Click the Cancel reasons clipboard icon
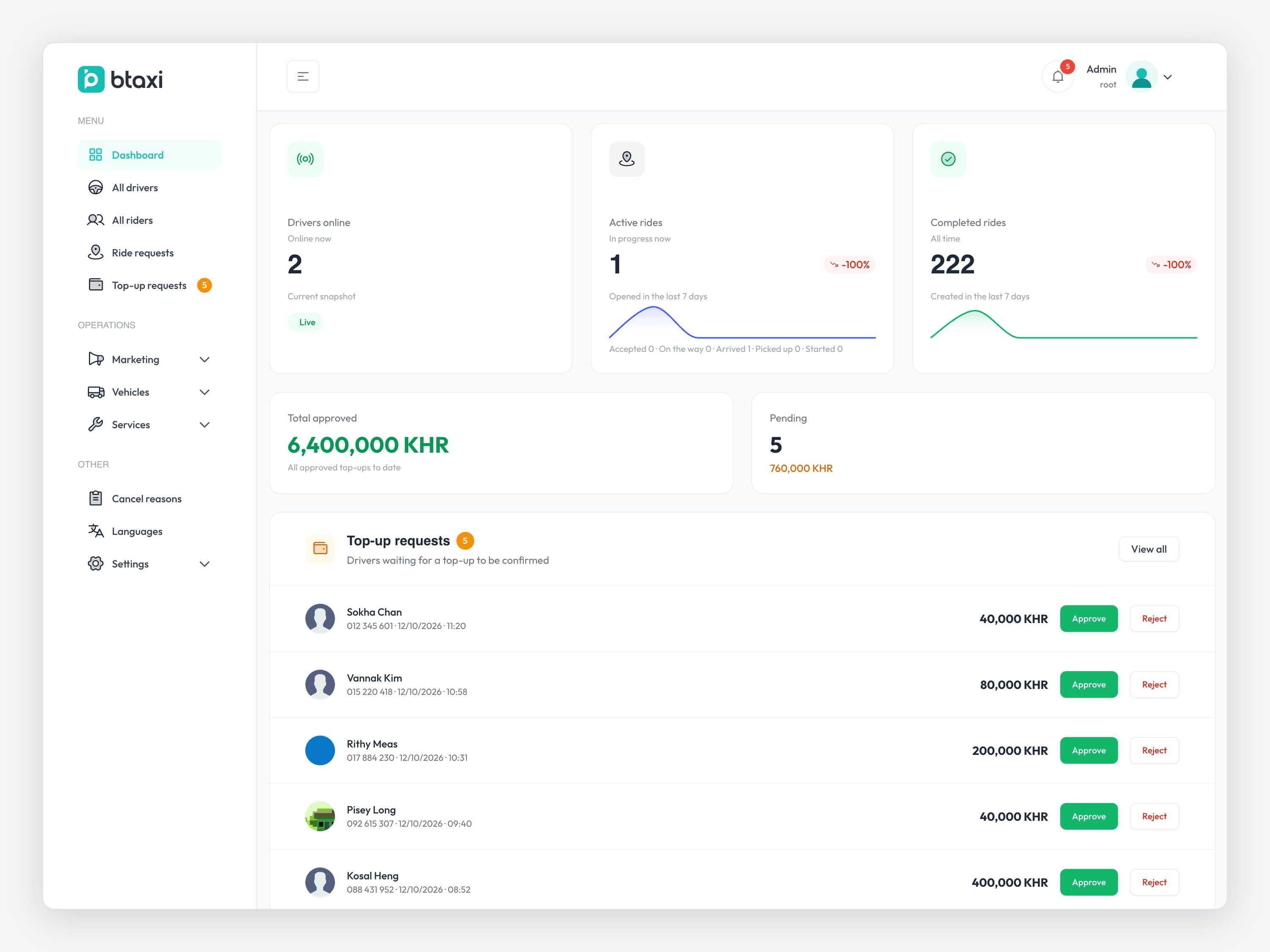This screenshot has height=952, width=1270. pos(96,499)
